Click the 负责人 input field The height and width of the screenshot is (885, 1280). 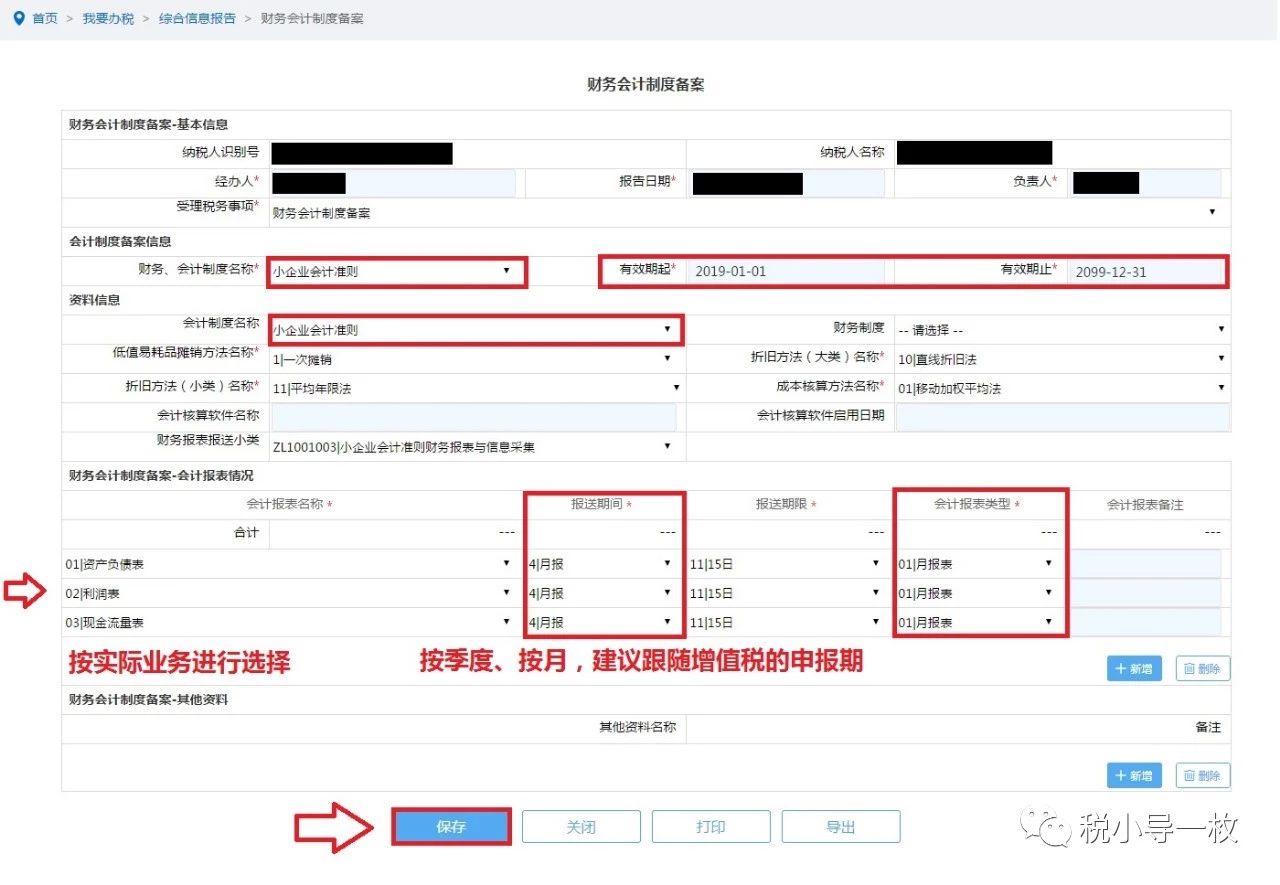click(x=1146, y=183)
